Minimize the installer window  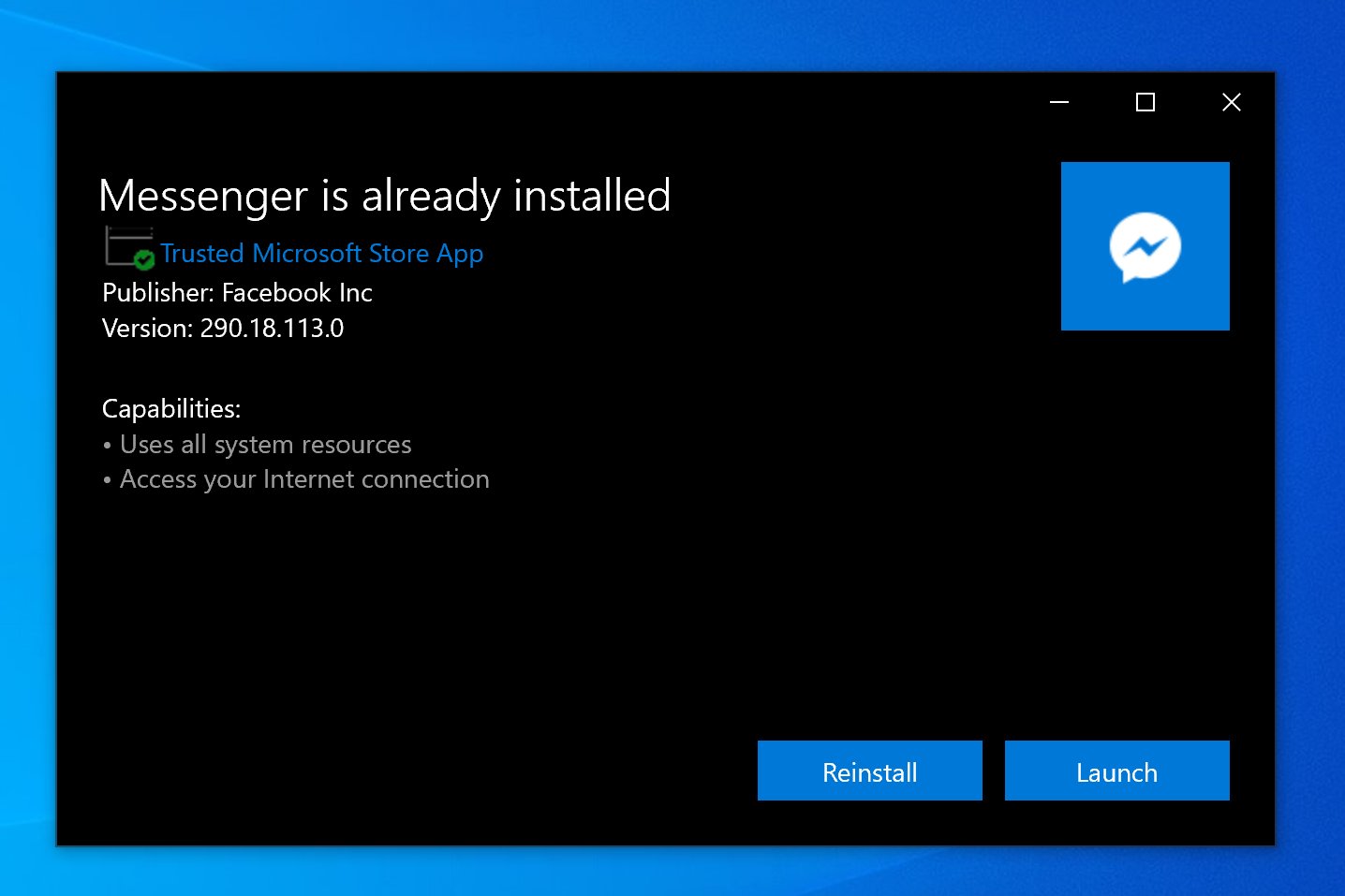(1059, 102)
